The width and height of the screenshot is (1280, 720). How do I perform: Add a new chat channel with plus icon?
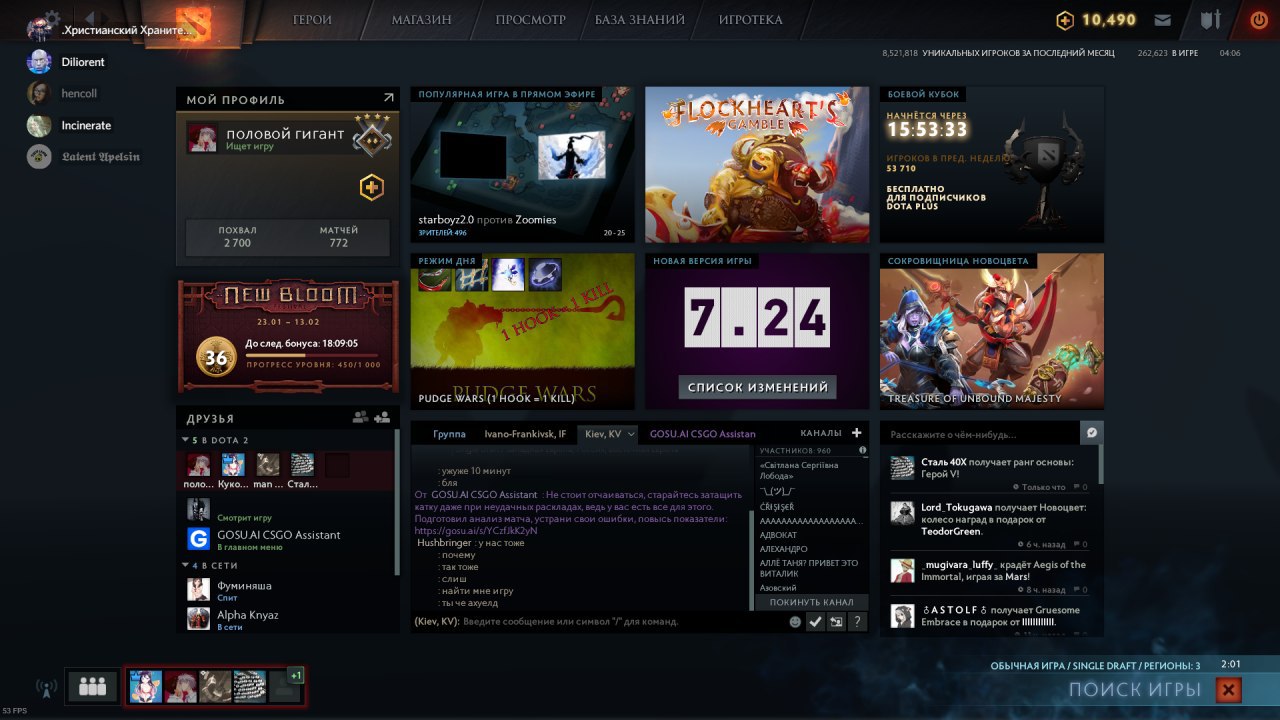pyautogui.click(x=856, y=433)
